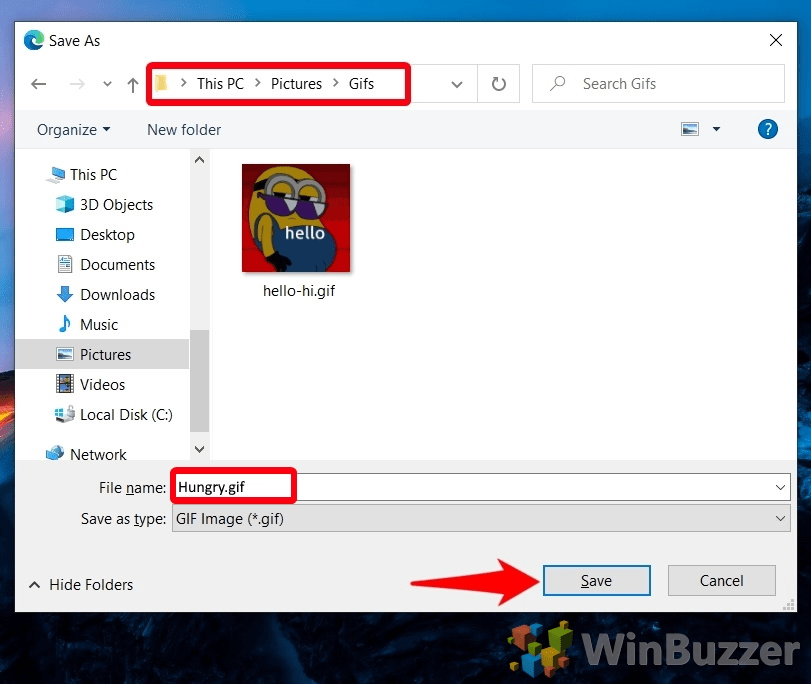
Task: Open help using the question mark icon
Action: (767, 129)
